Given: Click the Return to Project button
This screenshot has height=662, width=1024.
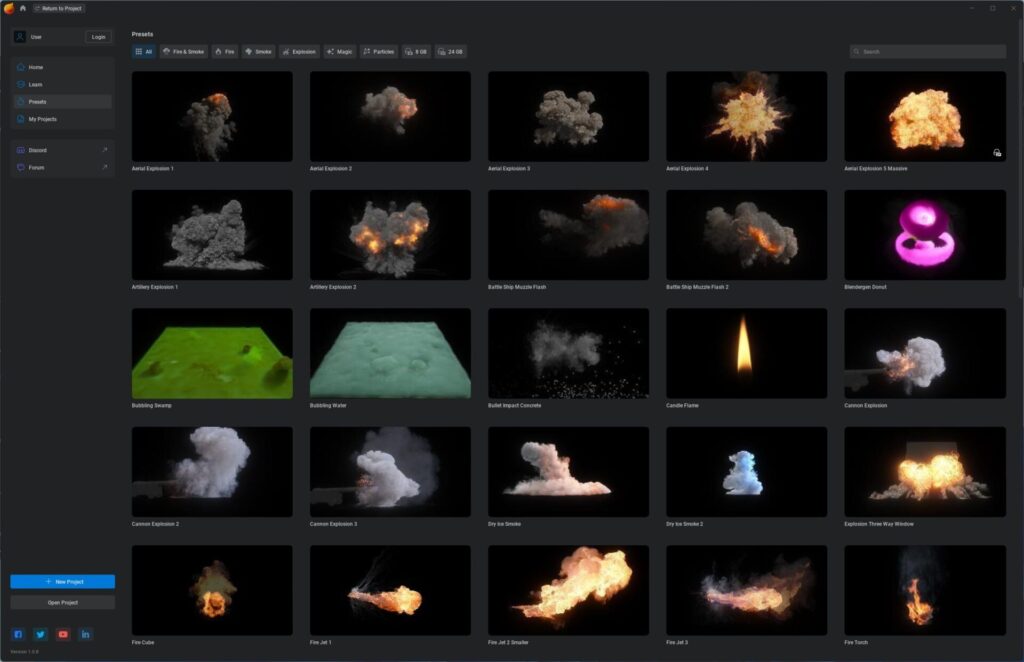Looking at the screenshot, I should coord(57,7).
